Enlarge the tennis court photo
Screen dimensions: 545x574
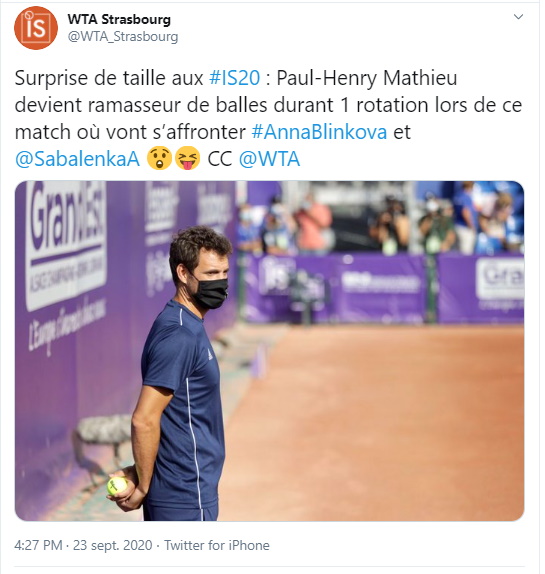(x=269, y=351)
